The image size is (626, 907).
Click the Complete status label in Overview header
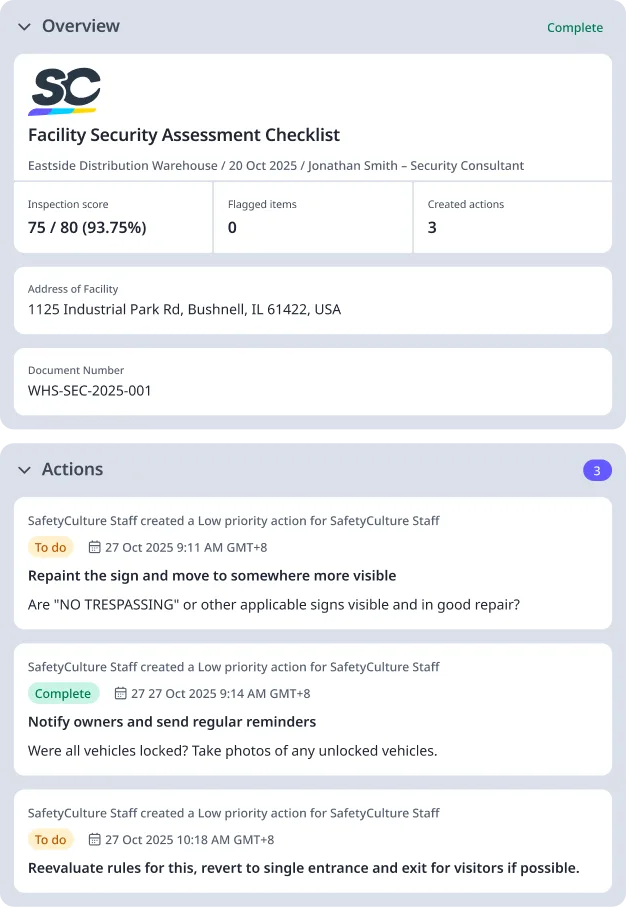click(x=575, y=28)
